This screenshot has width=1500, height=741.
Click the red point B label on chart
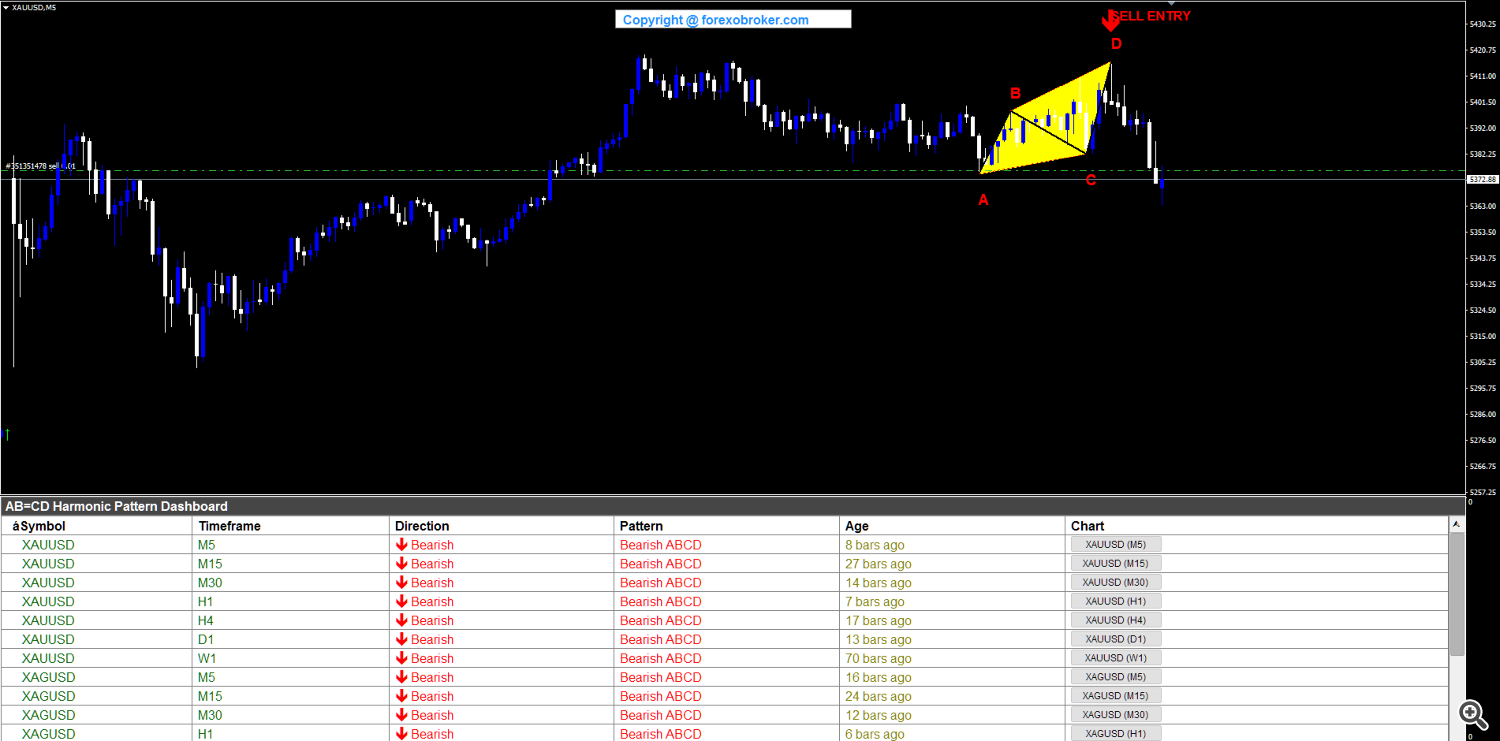coord(1015,94)
